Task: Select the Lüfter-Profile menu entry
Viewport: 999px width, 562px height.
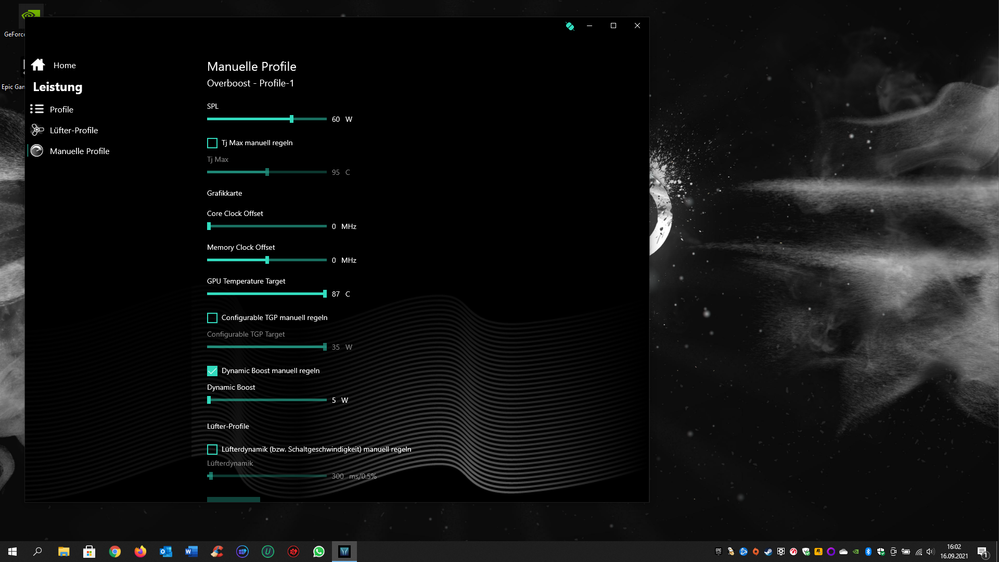Action: (x=74, y=130)
